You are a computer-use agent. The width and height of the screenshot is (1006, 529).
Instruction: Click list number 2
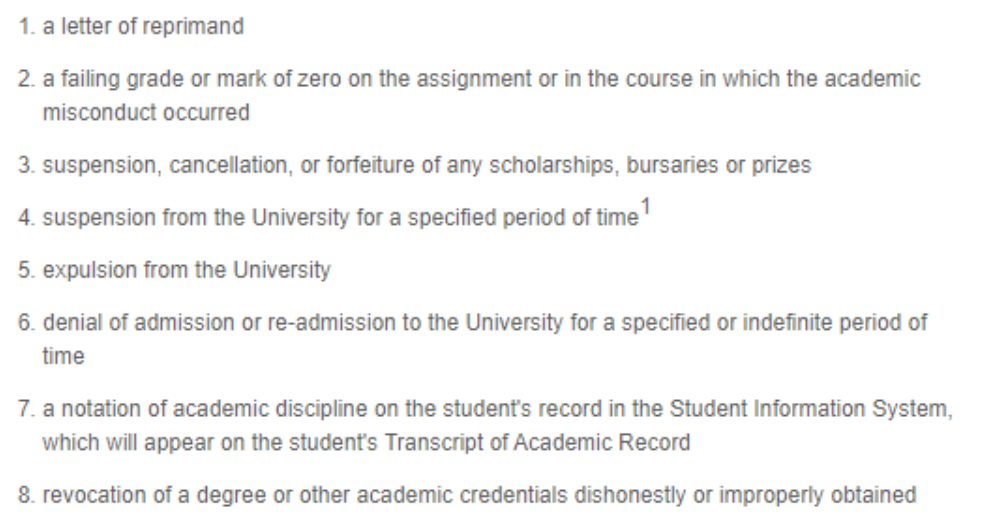click(x=25, y=79)
